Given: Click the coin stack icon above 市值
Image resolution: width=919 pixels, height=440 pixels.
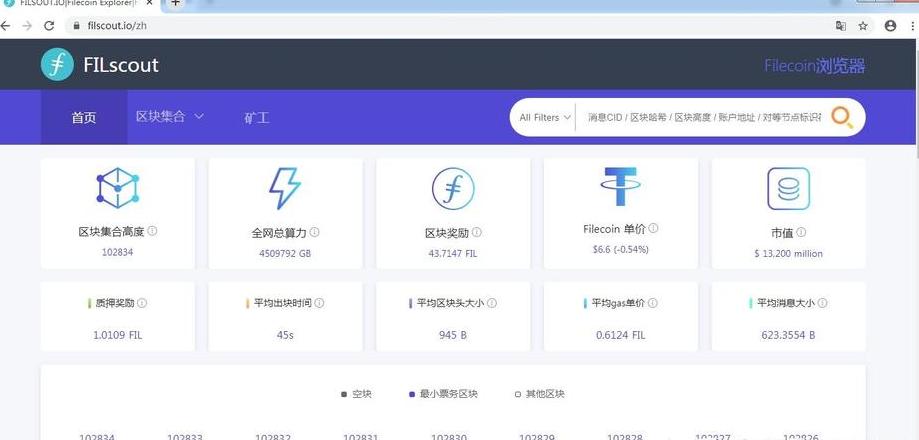Looking at the screenshot, I should 788,189.
